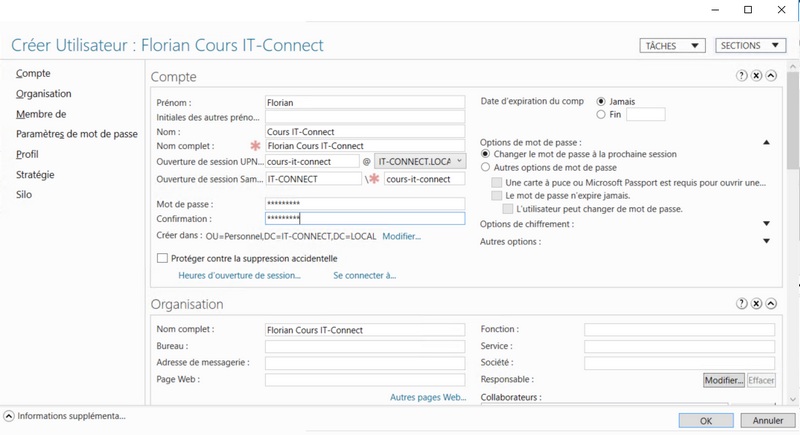Go to Membre de in sidebar
This screenshot has height=435, width=800.
pyautogui.click(x=41, y=114)
